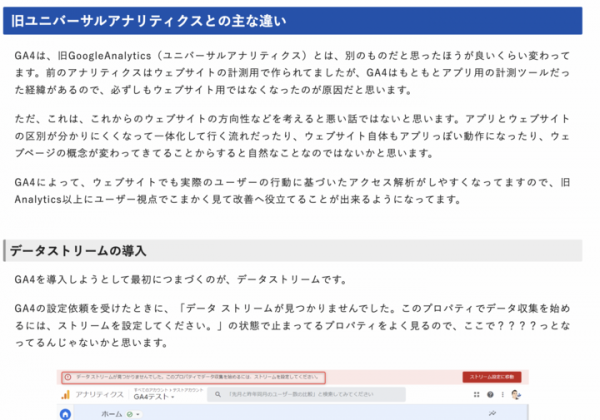The width and height of the screenshot is (600, 420).
Task: Click the warning icon in the red alert
Action: [x=68, y=377]
